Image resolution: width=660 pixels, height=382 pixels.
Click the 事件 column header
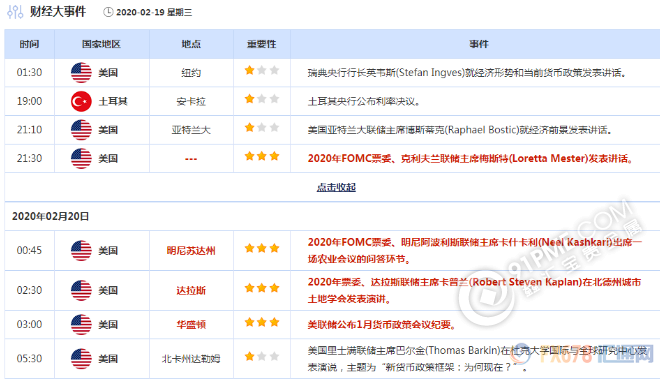click(x=479, y=44)
